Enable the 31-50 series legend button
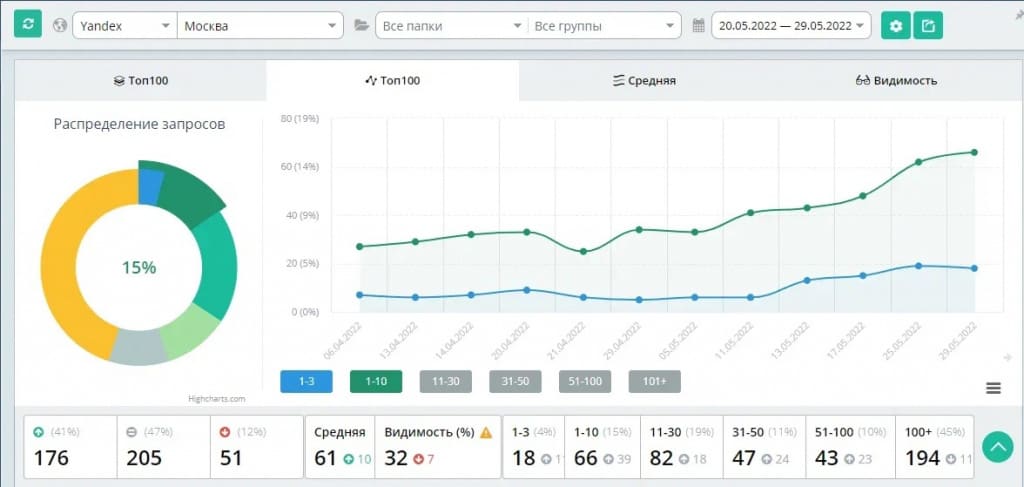The image size is (1024, 487). pos(515,382)
